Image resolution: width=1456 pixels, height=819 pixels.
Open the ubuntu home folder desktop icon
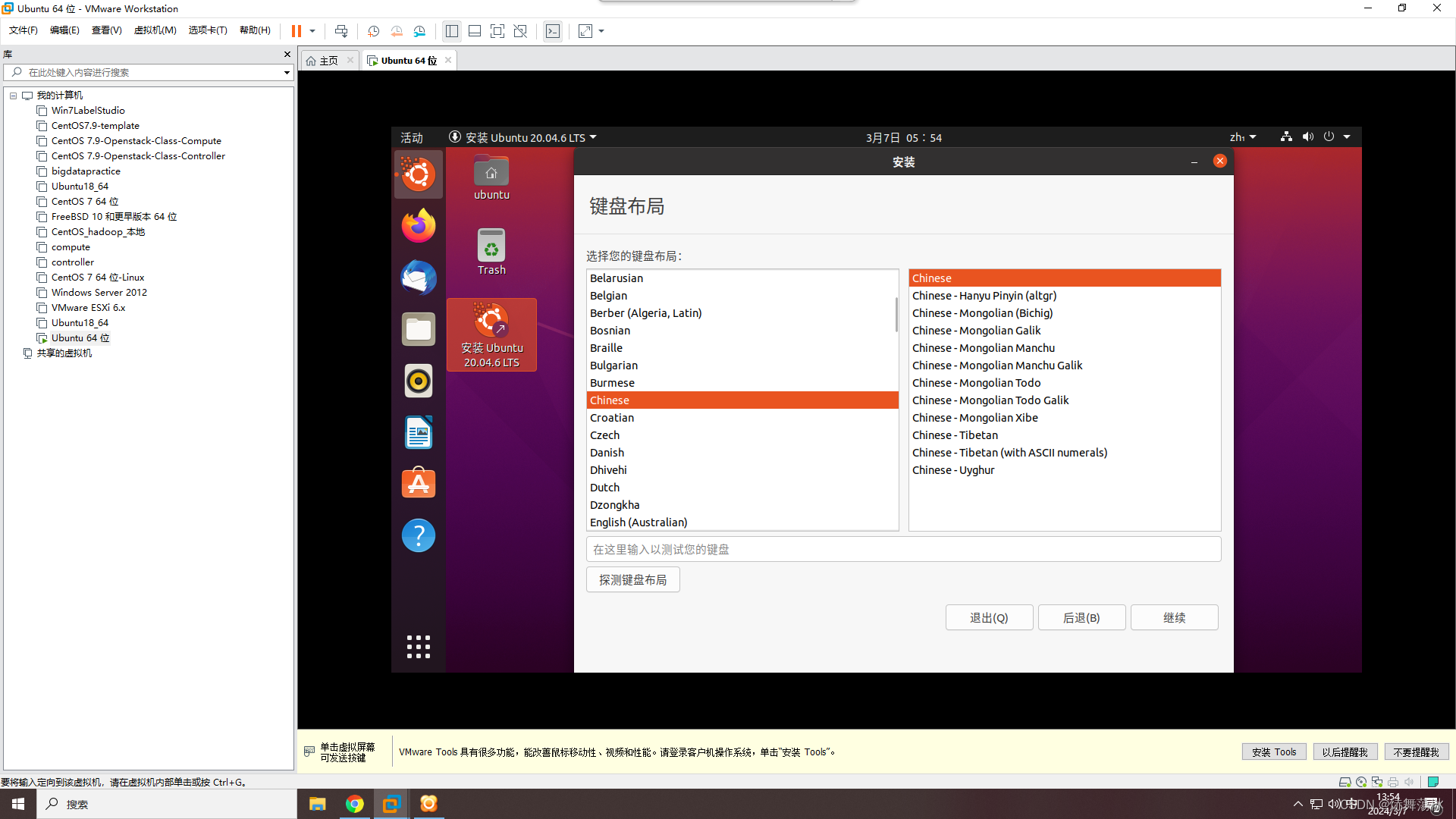click(491, 178)
